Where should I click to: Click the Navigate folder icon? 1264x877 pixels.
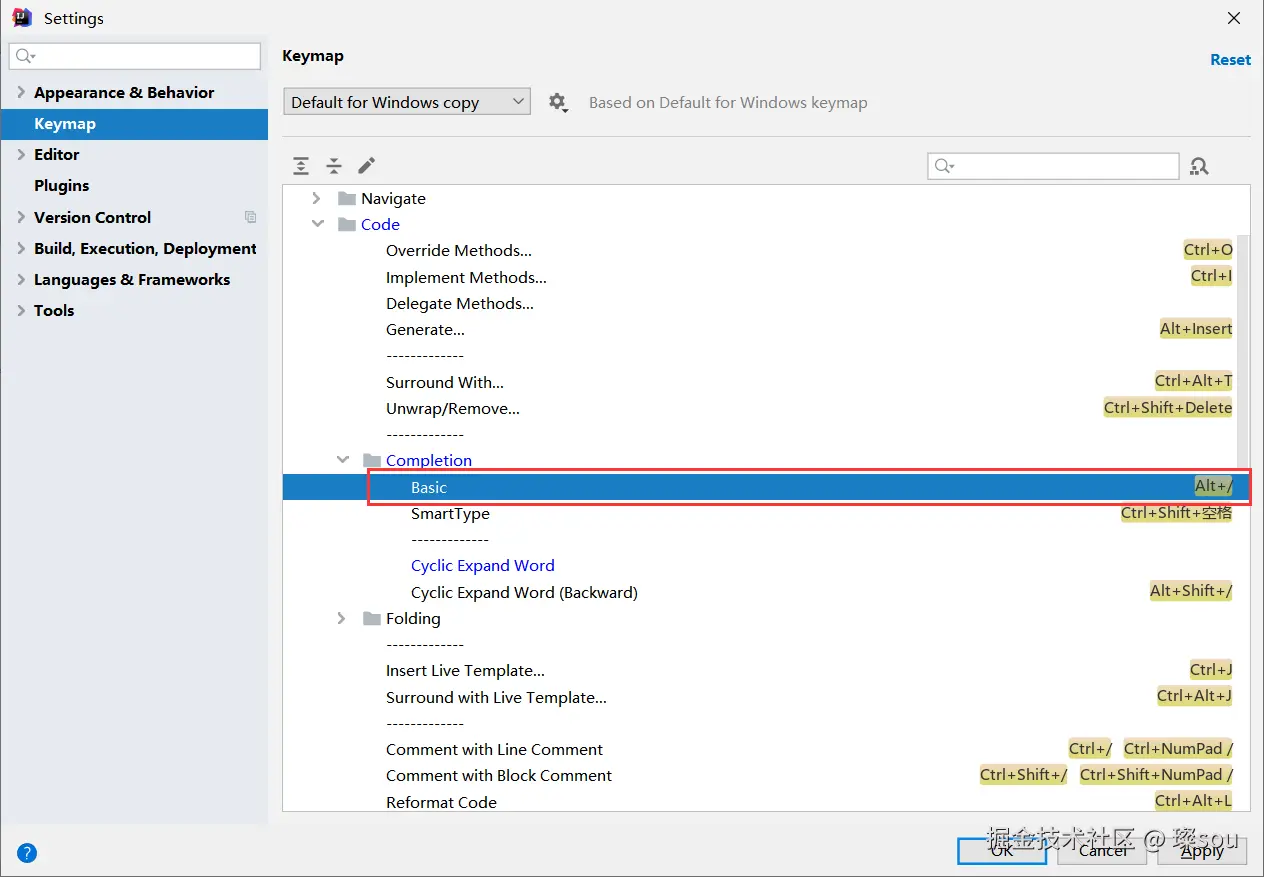coord(347,198)
